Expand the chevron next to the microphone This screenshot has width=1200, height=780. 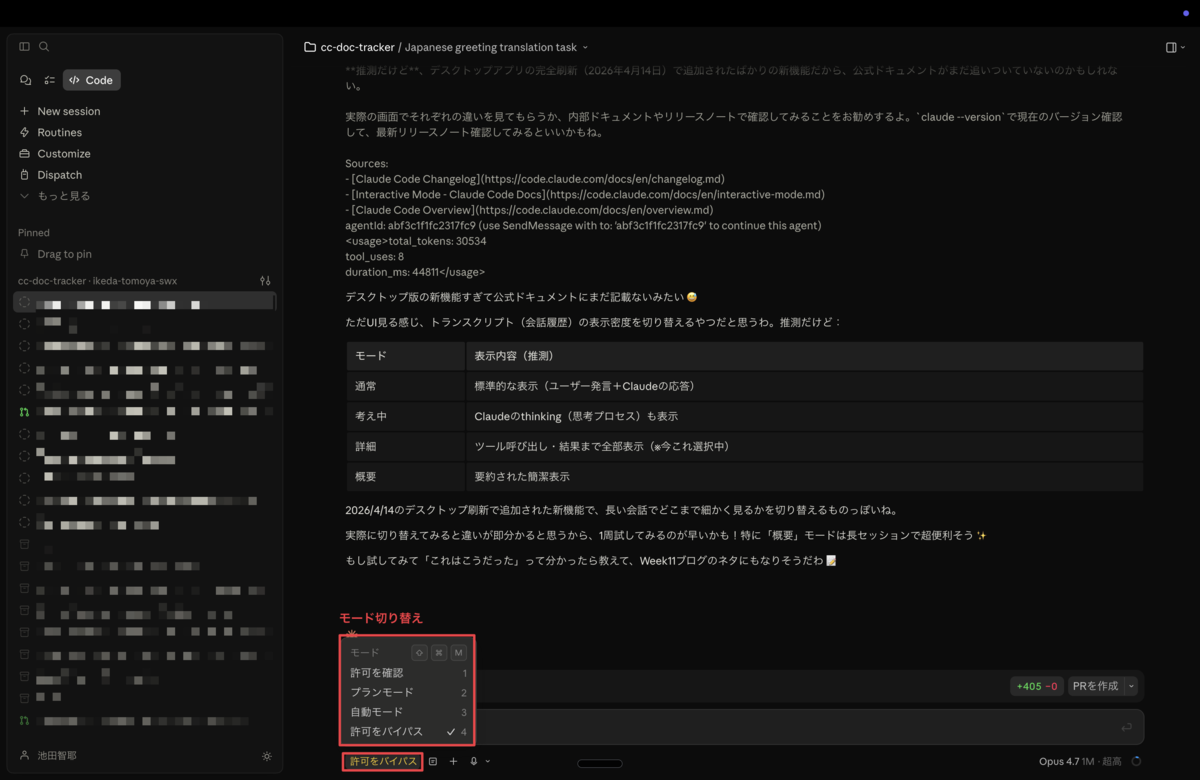[488, 762]
